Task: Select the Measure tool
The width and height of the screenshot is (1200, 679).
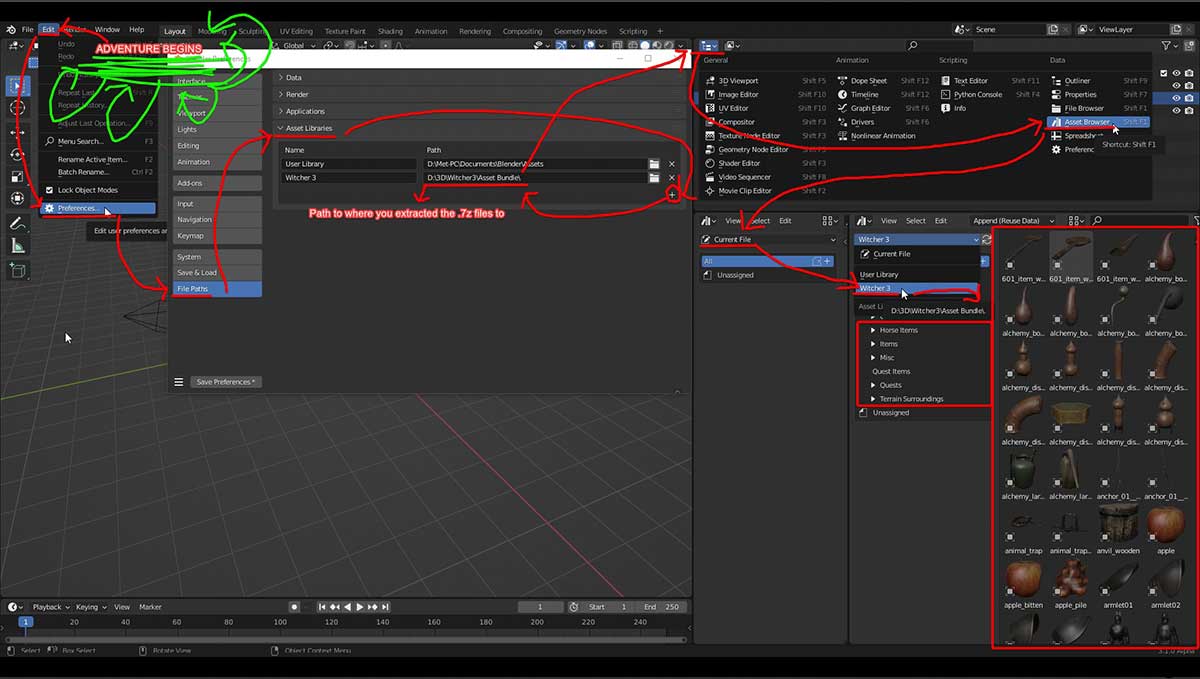Action: coord(16,245)
